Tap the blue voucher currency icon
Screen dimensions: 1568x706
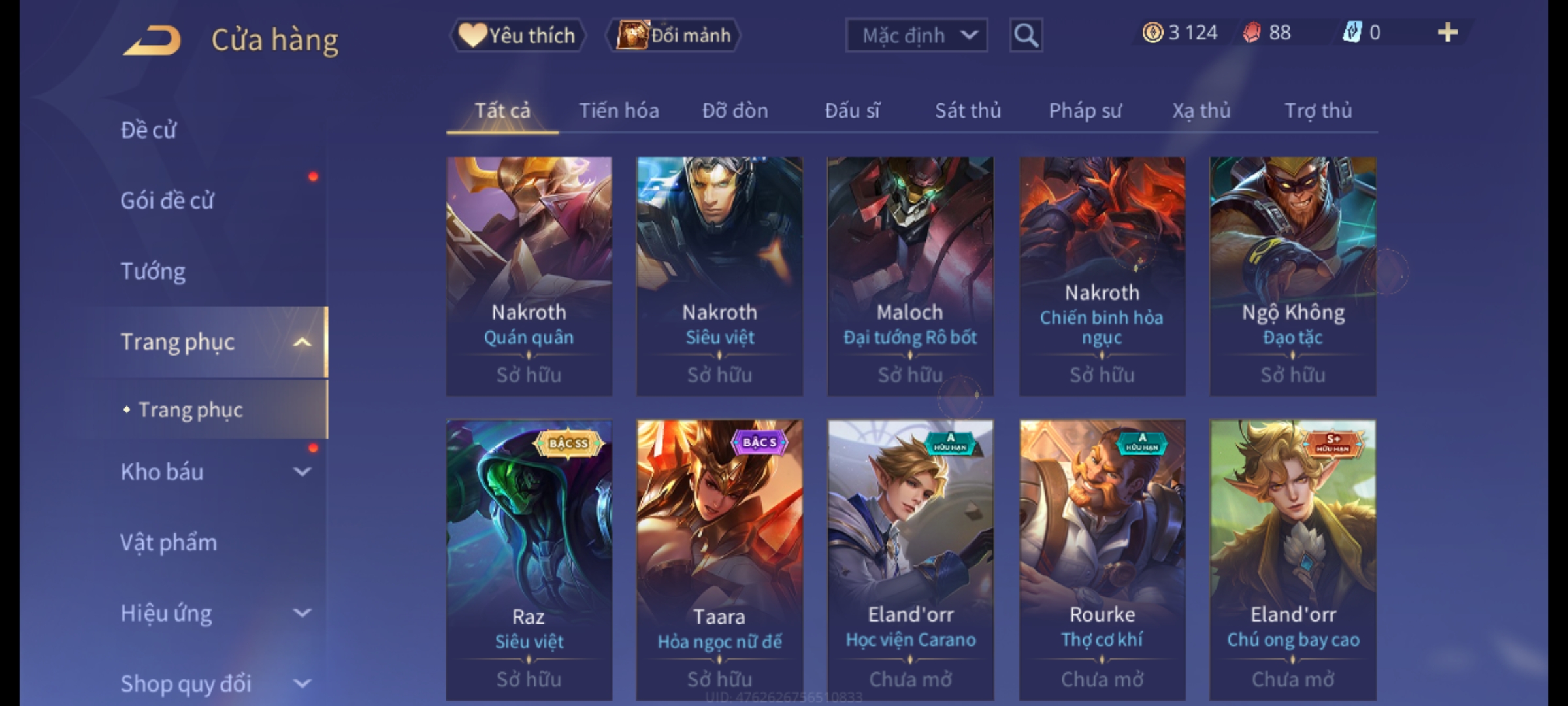1351,33
